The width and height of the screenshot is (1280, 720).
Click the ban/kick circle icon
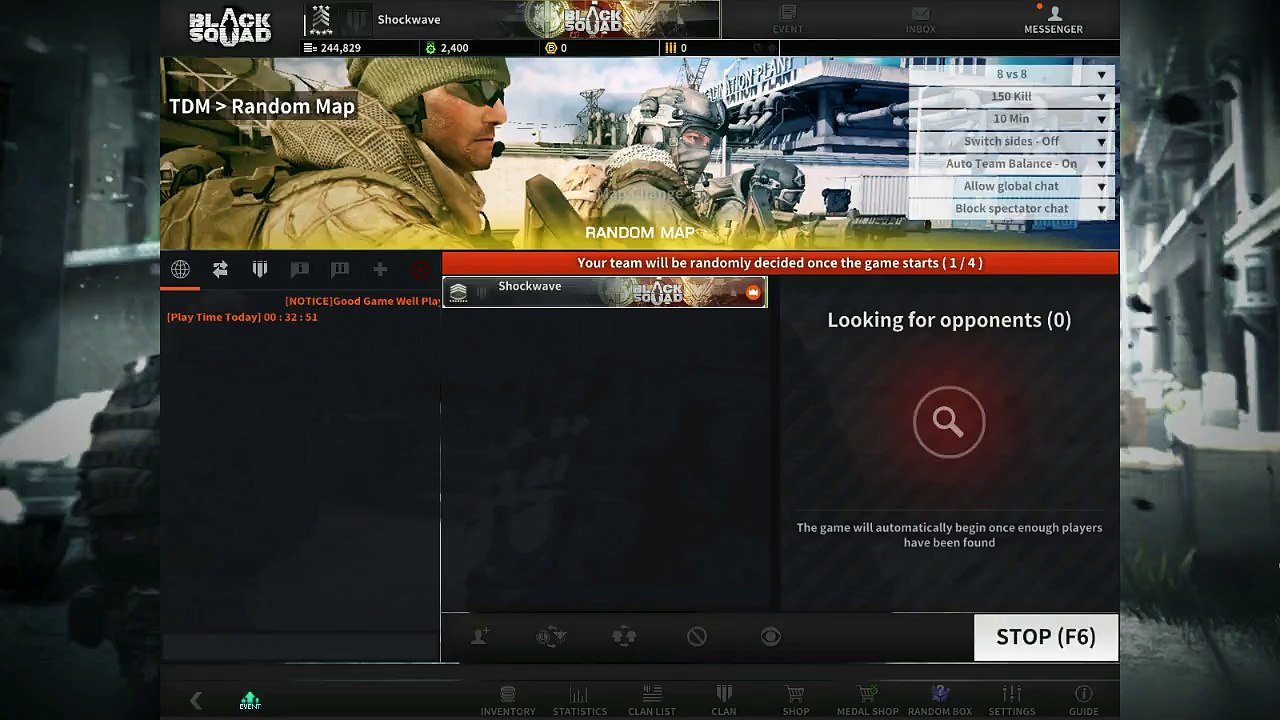[697, 636]
